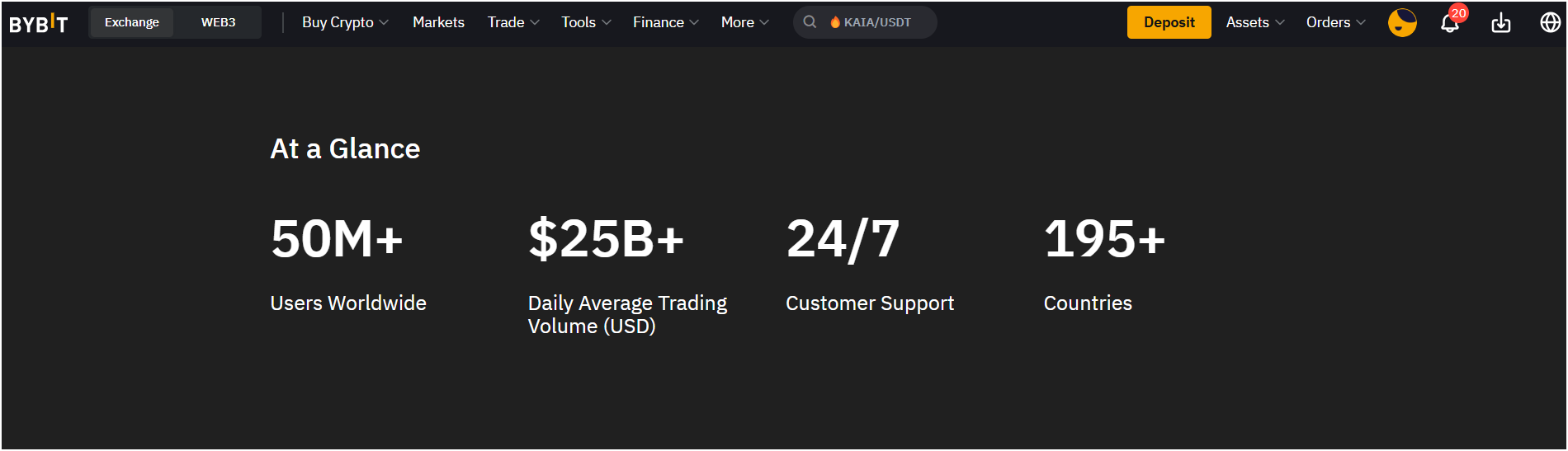Open the user profile avatar
This screenshot has width=1568, height=451.
click(1402, 23)
